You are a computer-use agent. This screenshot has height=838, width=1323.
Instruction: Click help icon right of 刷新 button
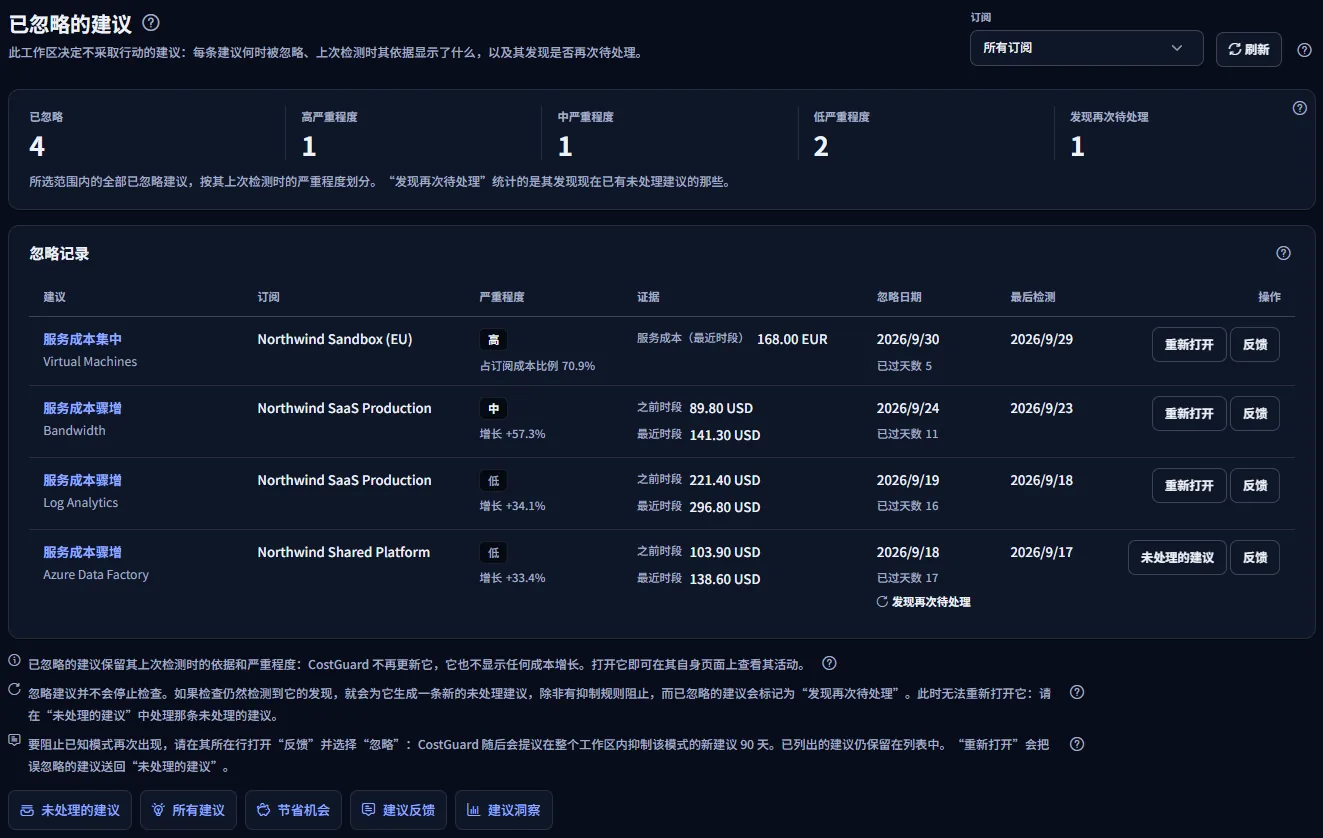(x=1304, y=50)
